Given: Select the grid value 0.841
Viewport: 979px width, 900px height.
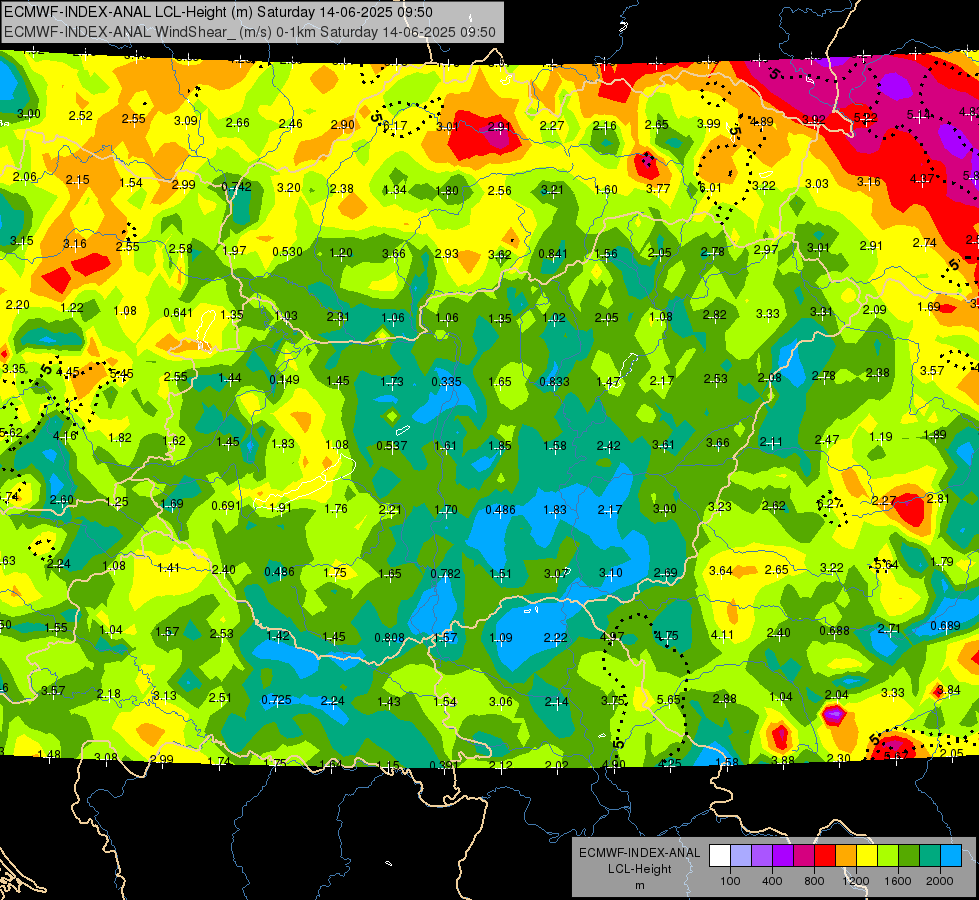Looking at the screenshot, I should 553,254.
